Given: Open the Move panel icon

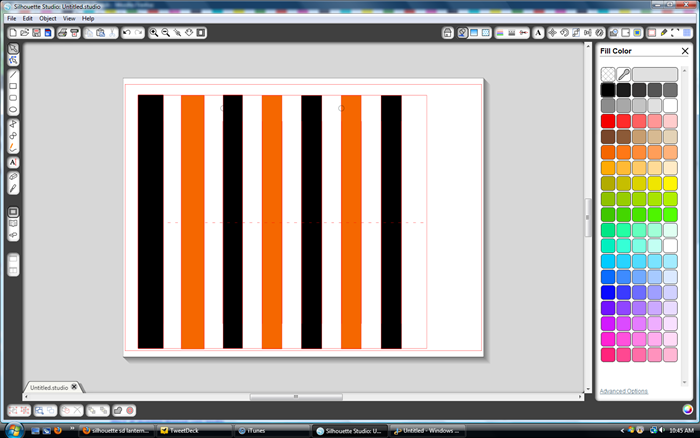Looking at the screenshot, I should coord(553,33).
